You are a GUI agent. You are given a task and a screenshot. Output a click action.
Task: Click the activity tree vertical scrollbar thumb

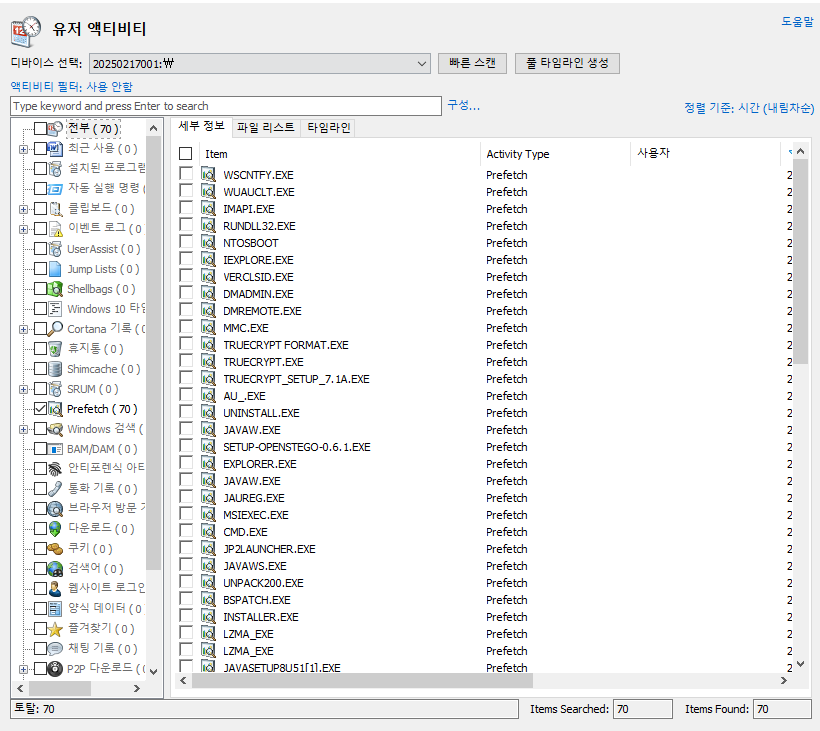pos(153,353)
